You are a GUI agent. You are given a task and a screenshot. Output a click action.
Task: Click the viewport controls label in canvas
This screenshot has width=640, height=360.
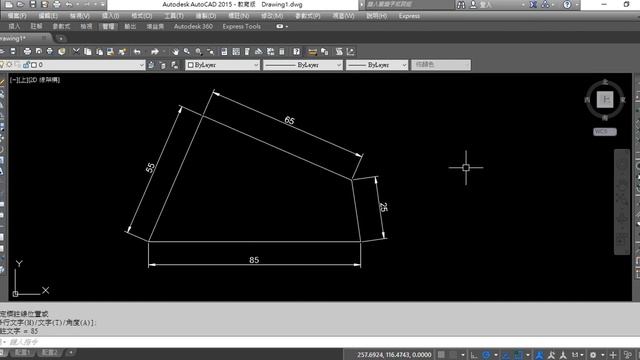click(x=35, y=80)
